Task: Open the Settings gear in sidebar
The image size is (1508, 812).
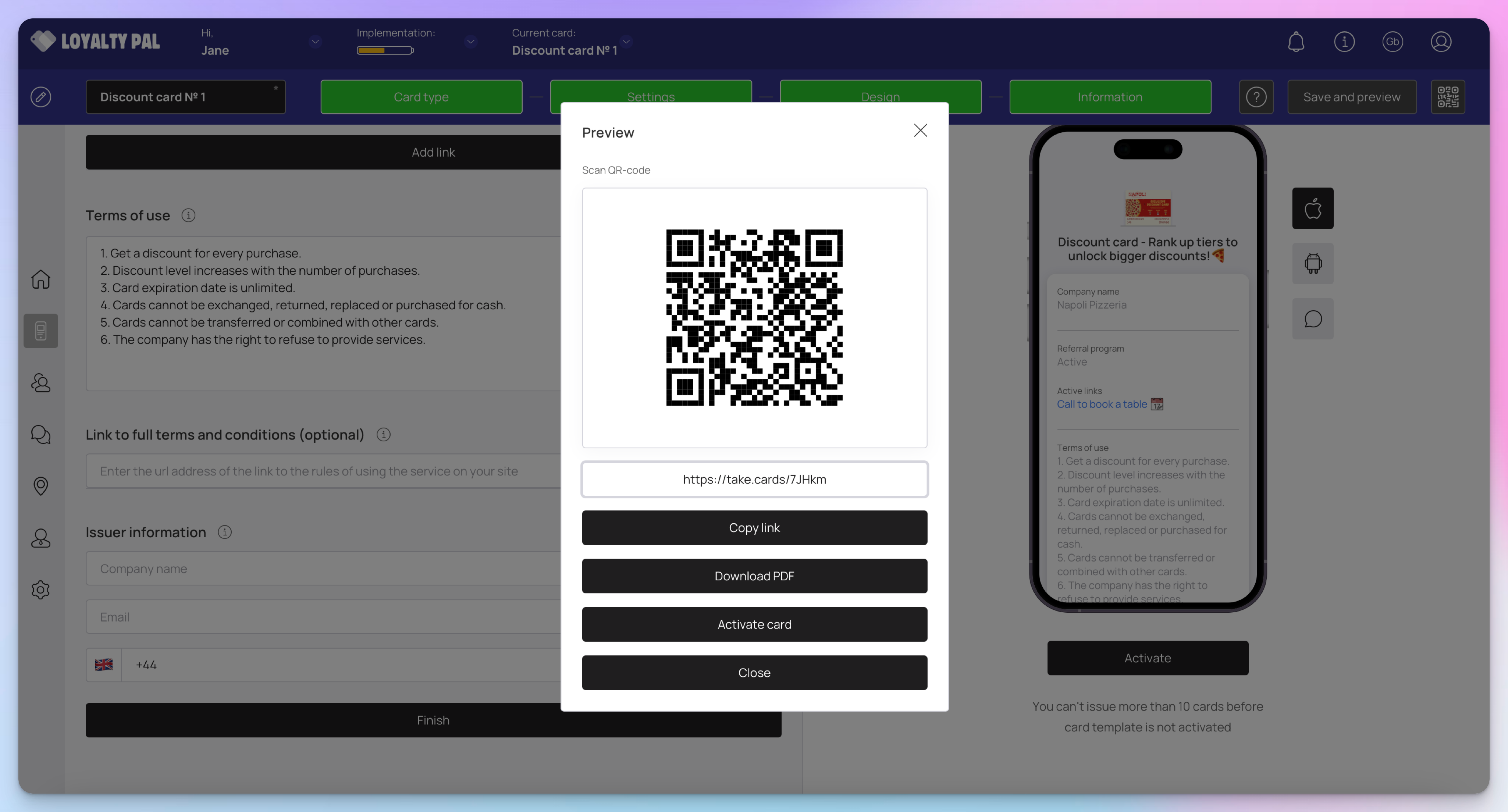Action: (40, 590)
